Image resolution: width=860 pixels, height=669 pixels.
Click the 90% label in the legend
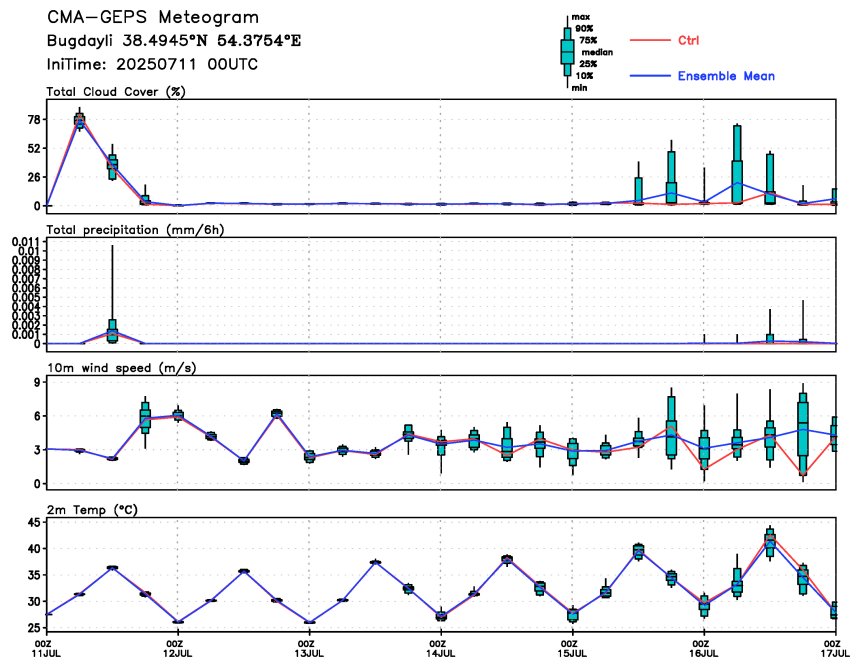click(x=584, y=29)
